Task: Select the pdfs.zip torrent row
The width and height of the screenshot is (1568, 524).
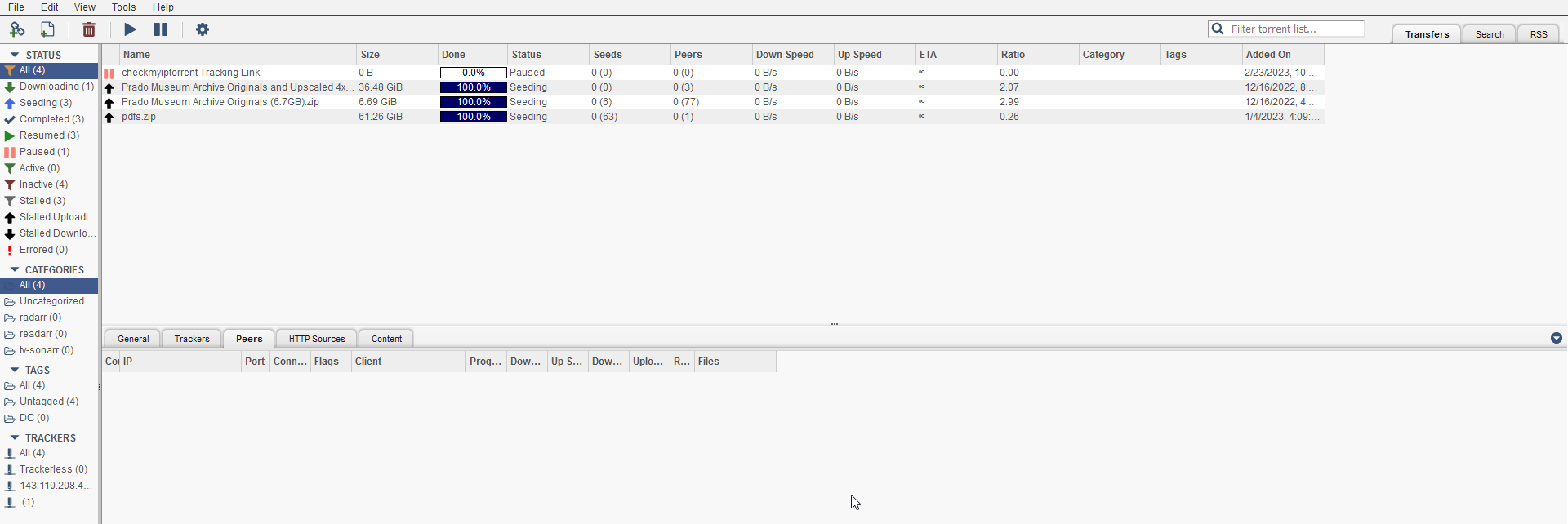Action: (x=139, y=117)
